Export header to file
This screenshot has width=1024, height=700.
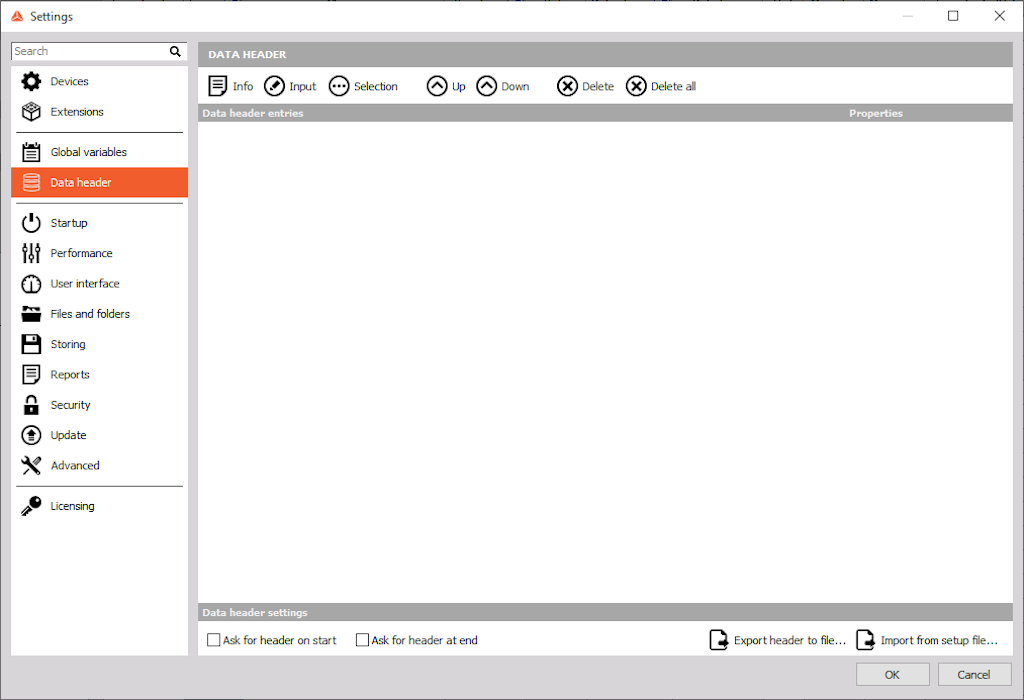point(777,640)
